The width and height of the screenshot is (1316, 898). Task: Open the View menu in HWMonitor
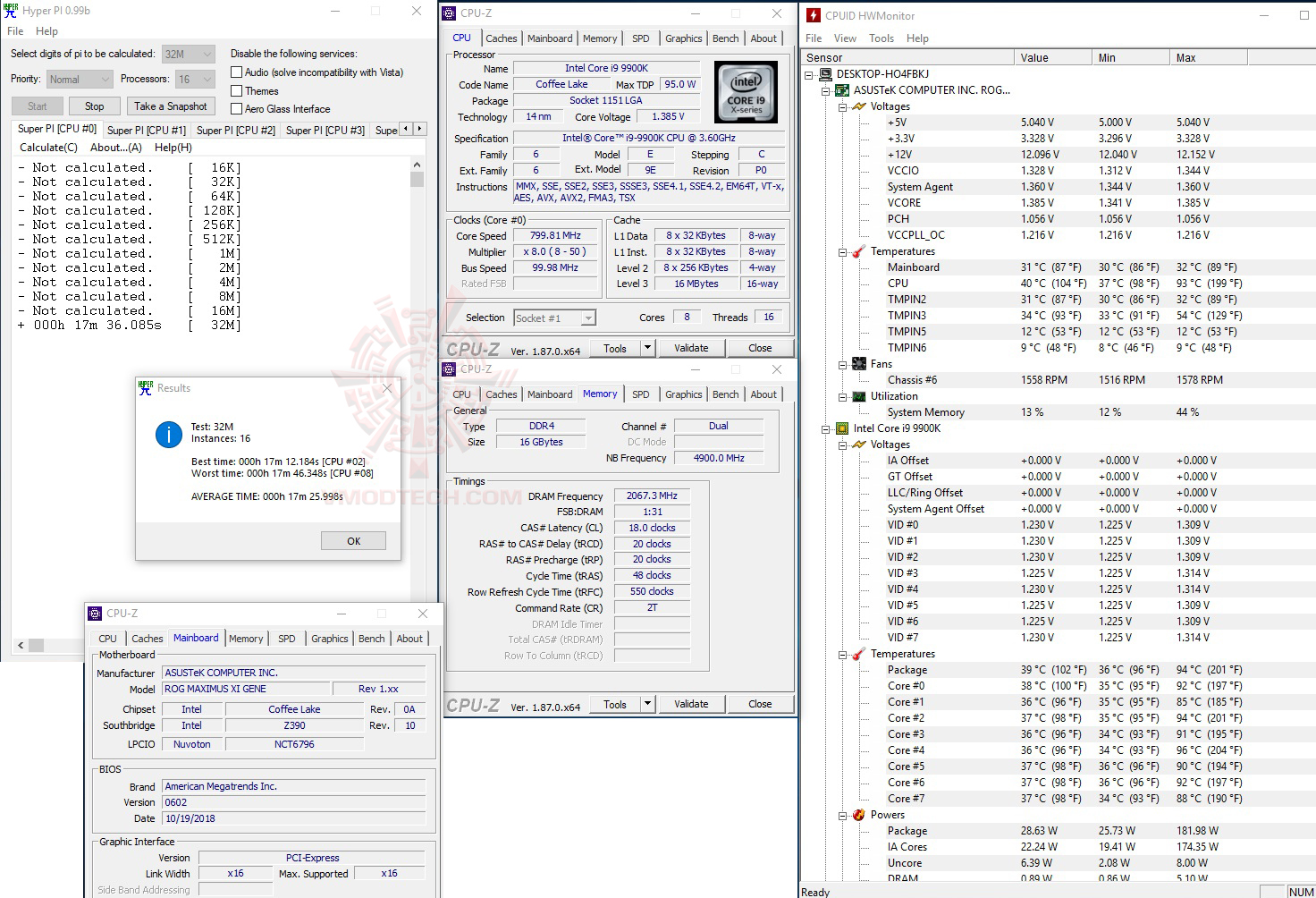[x=845, y=38]
